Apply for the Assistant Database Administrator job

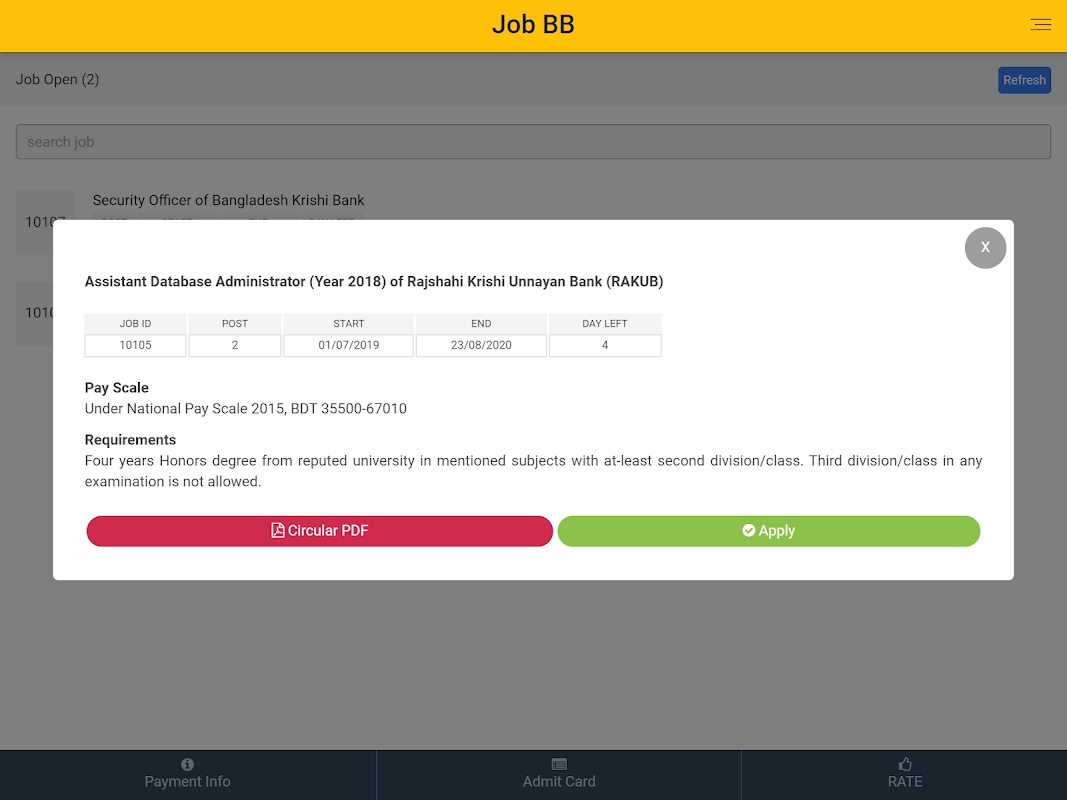coord(768,531)
